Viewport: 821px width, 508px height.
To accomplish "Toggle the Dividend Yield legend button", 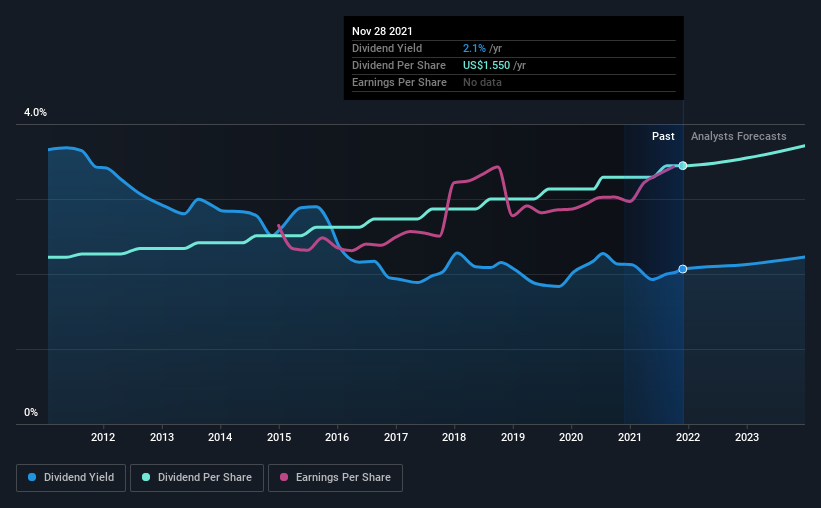I will point(71,478).
